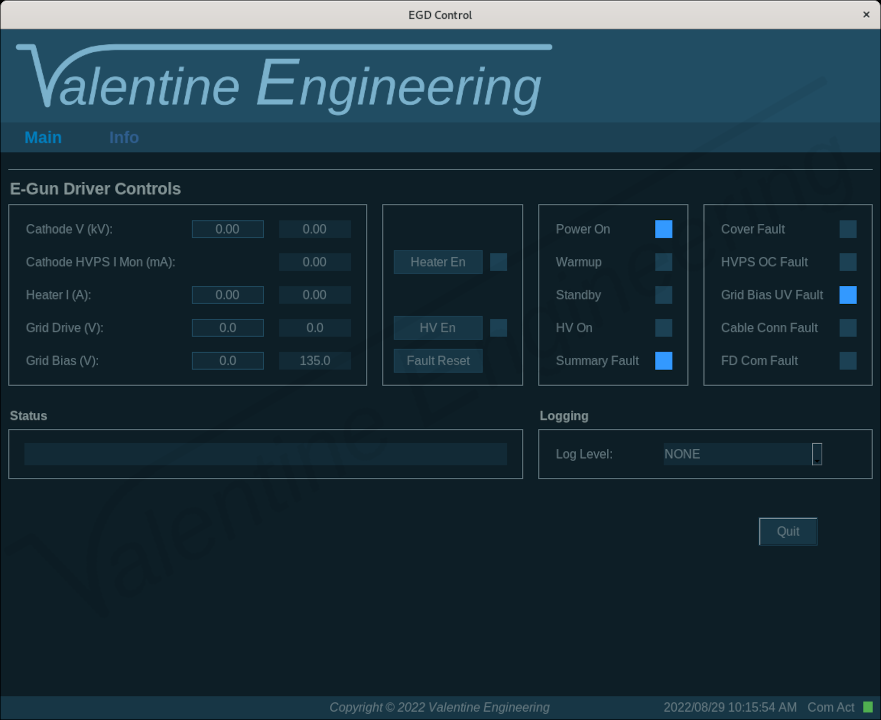Click the Grid Bias 135.0 readback value
The image size is (881, 720).
(315, 360)
